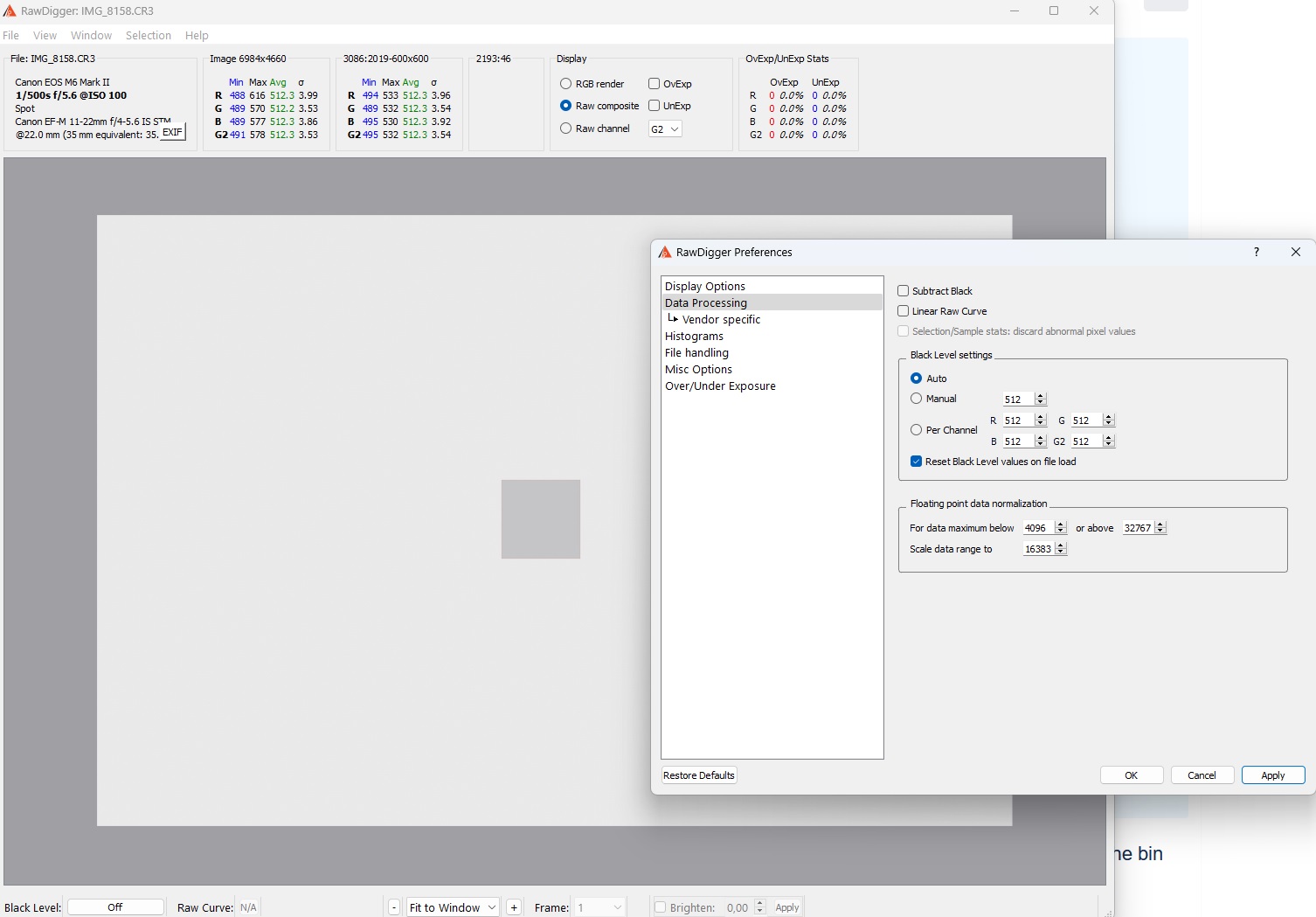Open the Frame number dropdown
Viewport: 1316px width, 917px height.
(601, 907)
